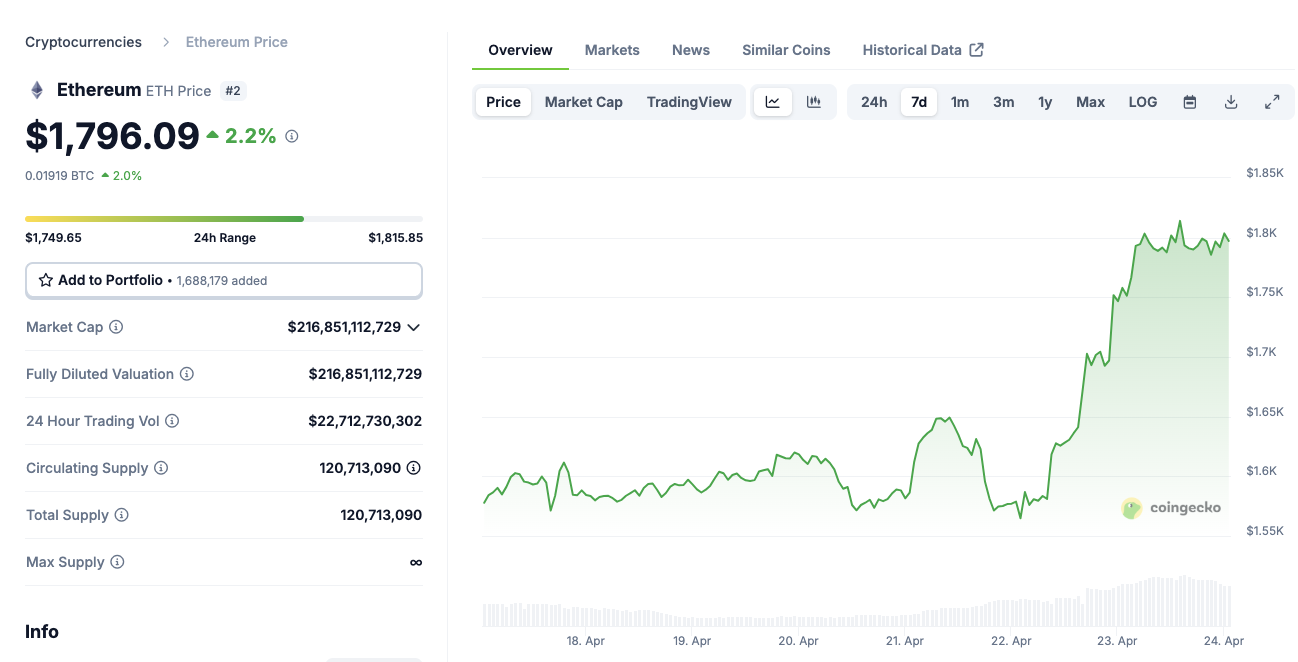Click the info icon beside price change
The width and height of the screenshot is (1298, 662).
[292, 136]
